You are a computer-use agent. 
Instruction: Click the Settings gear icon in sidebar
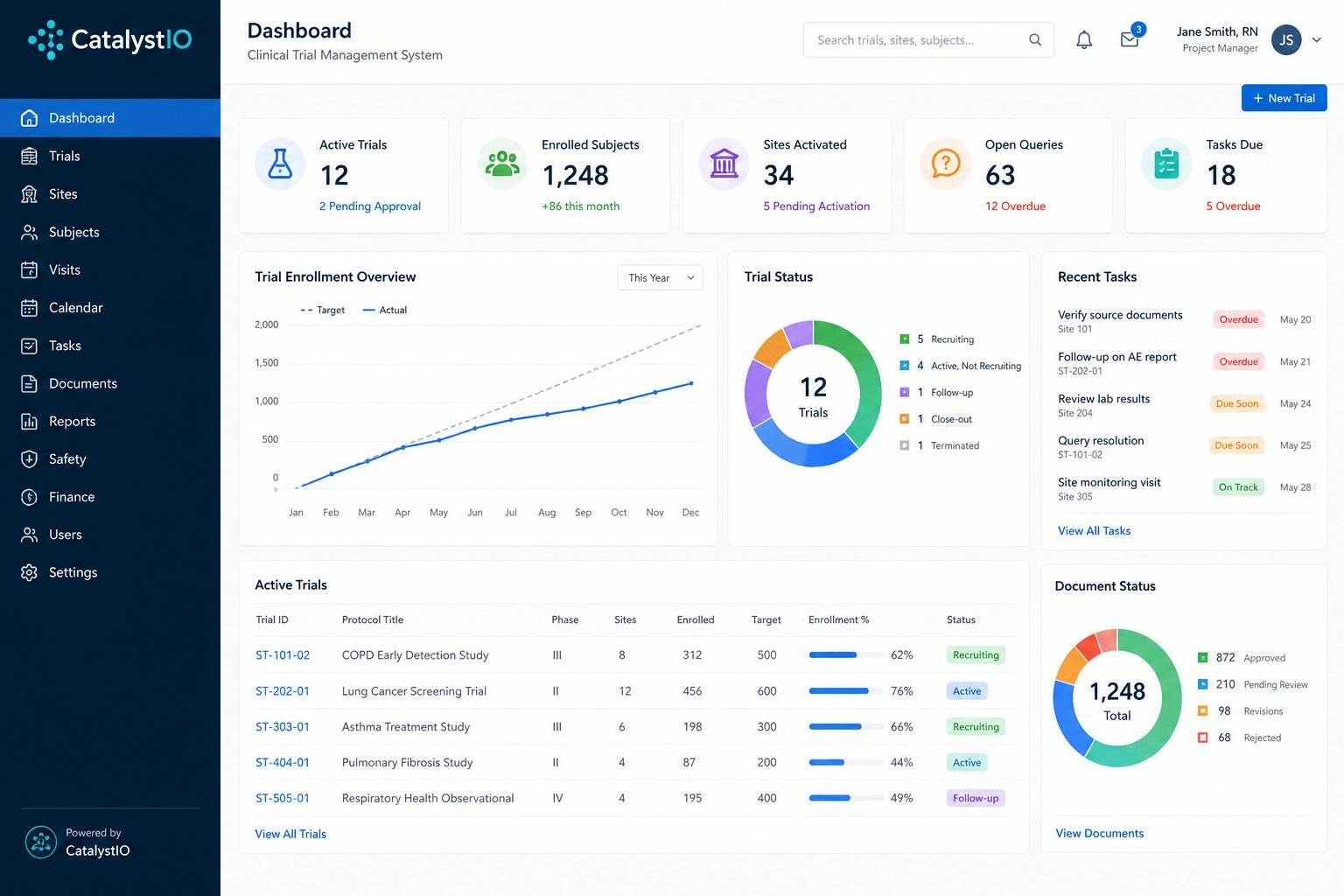29,572
